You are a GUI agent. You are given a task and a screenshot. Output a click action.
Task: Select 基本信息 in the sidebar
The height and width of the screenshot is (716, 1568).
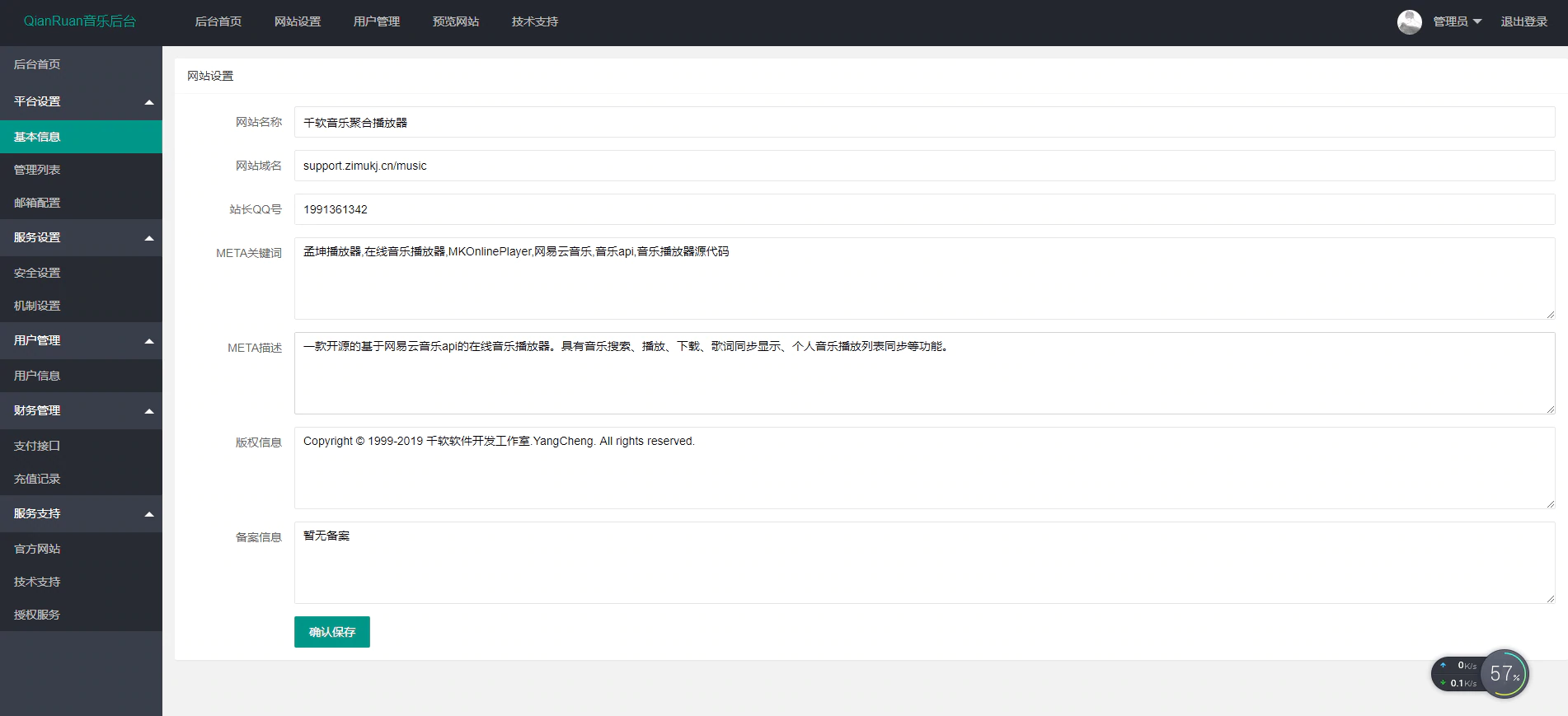pyautogui.click(x=81, y=137)
